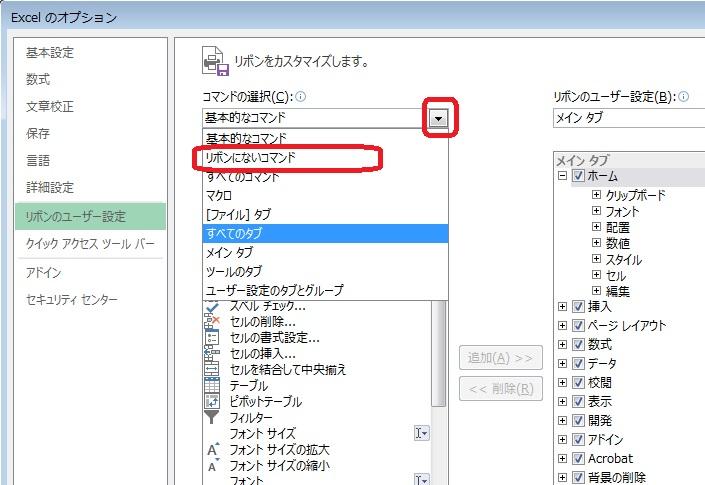Choose ツールのタブ option
Image resolution: width=705 pixels, height=485 pixels.
(x=326, y=271)
